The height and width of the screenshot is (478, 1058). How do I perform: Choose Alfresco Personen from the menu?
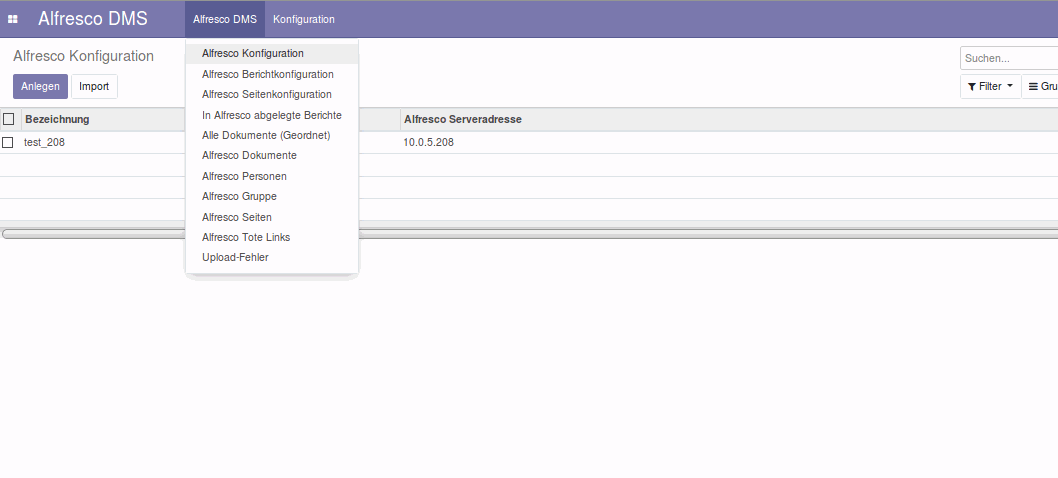pos(272,176)
